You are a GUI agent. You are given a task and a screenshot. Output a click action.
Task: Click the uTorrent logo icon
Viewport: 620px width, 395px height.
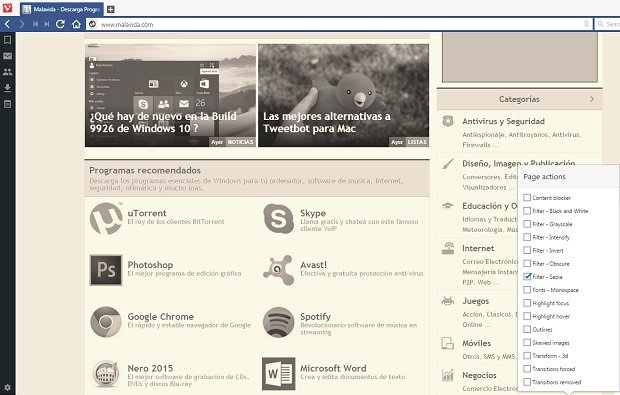(106, 219)
